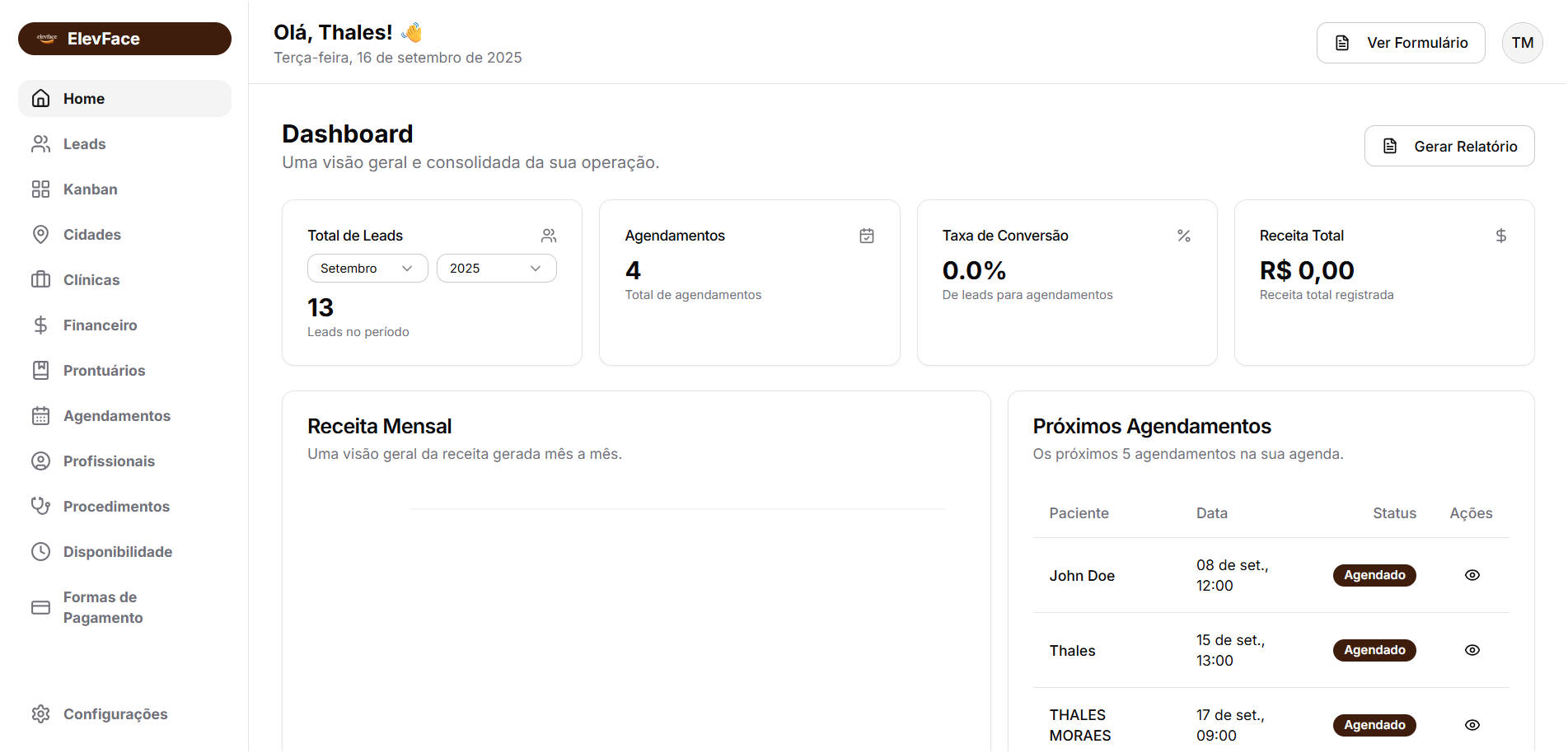Open Configurações at the sidebar bottom
The height and width of the screenshot is (753, 1568).
115,713
